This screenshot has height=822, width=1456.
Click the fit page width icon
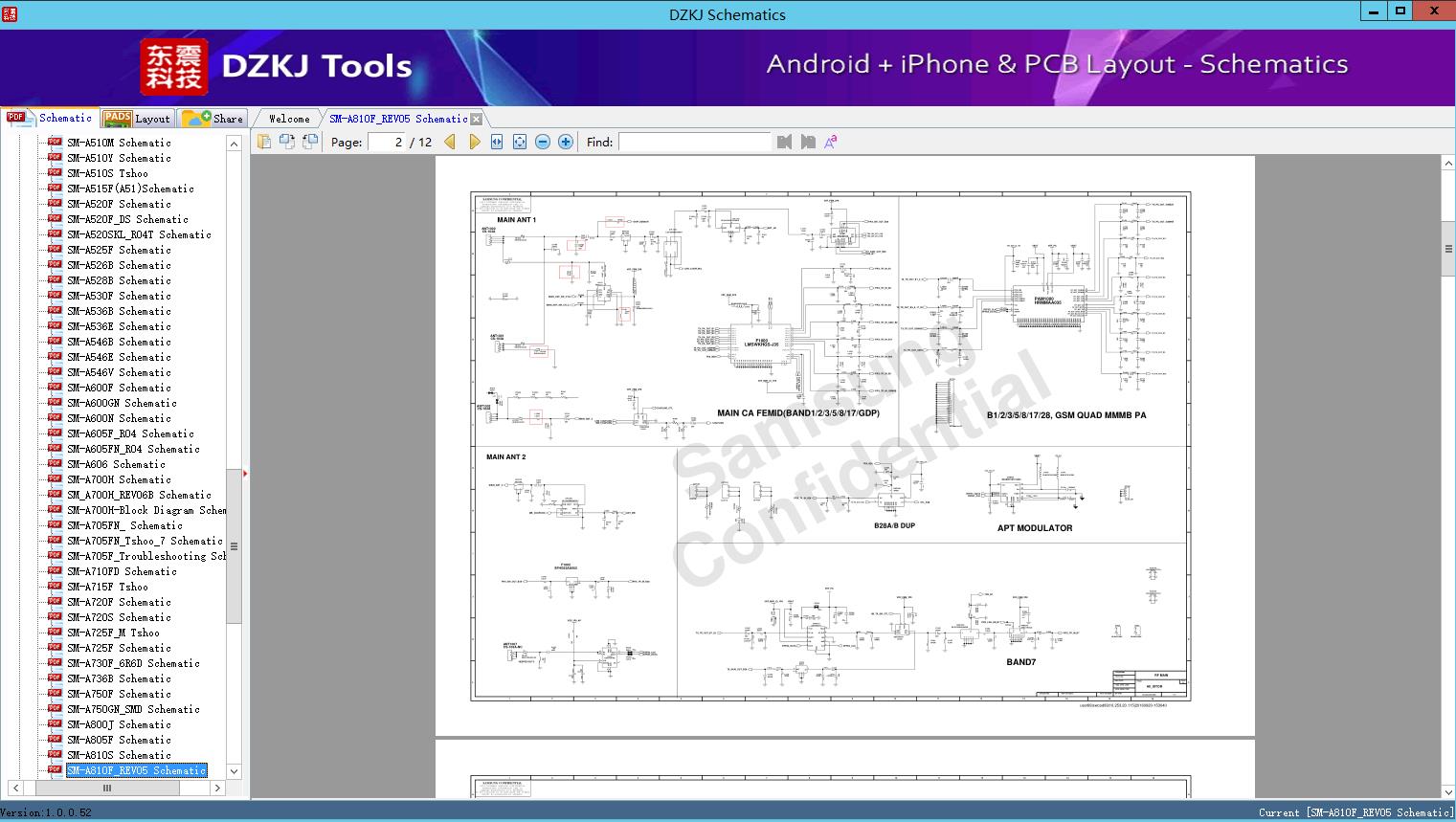click(497, 142)
